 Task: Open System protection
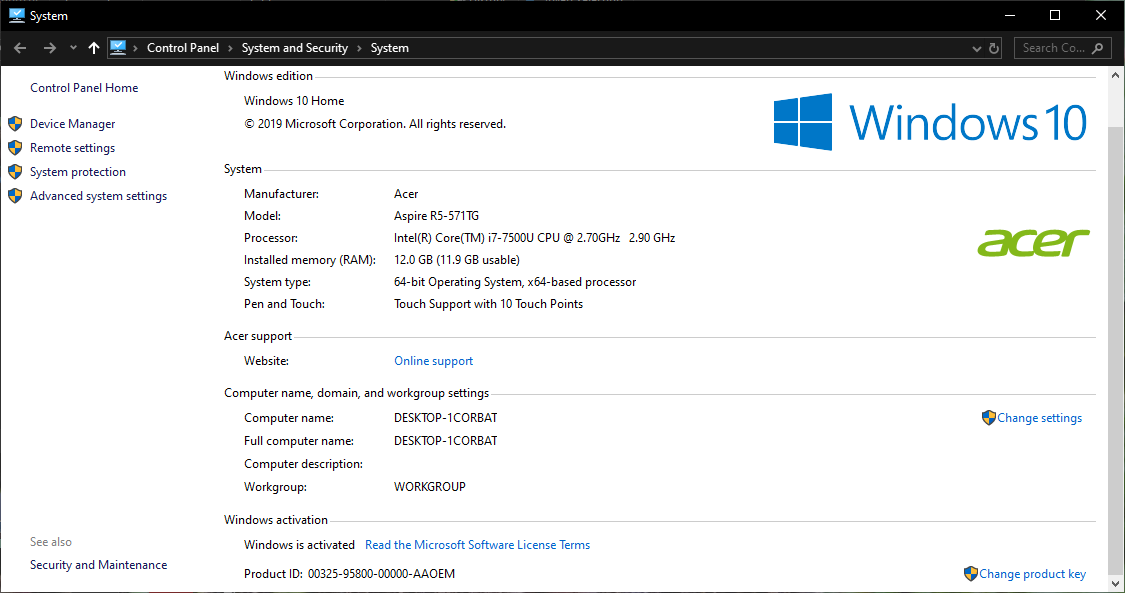pos(78,172)
